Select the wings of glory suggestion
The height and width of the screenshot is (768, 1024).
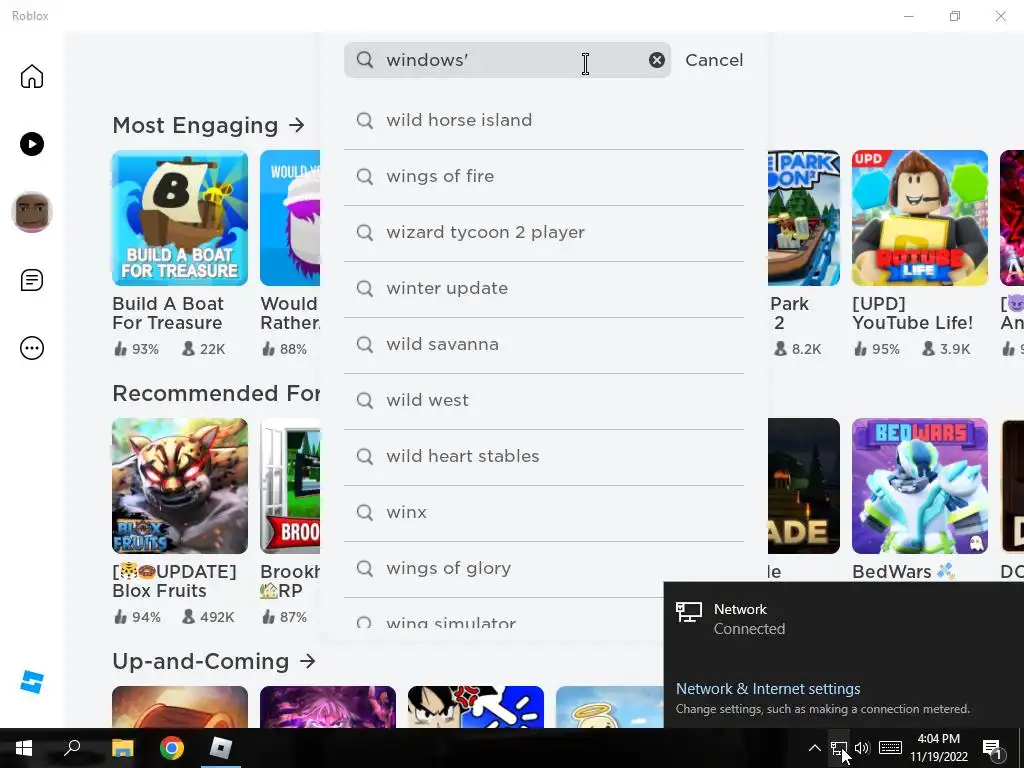(x=543, y=569)
